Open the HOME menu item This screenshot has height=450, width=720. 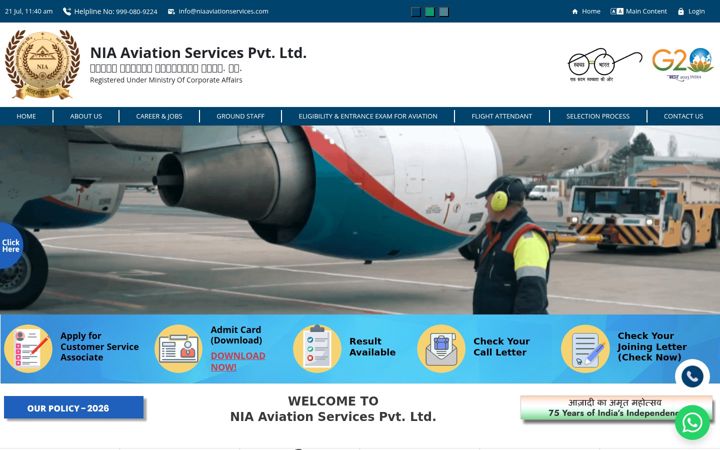[26, 116]
